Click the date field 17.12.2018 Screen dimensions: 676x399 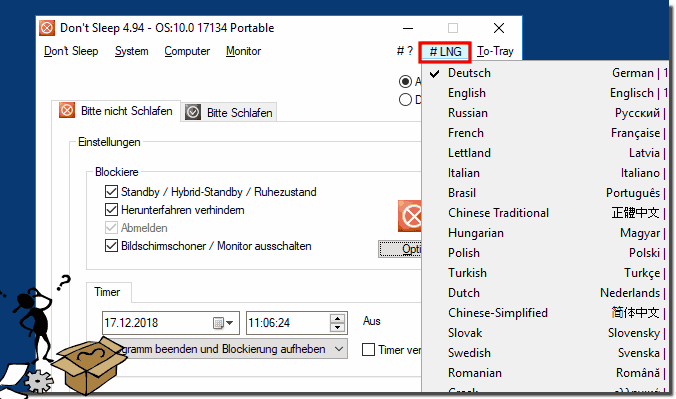171,323
